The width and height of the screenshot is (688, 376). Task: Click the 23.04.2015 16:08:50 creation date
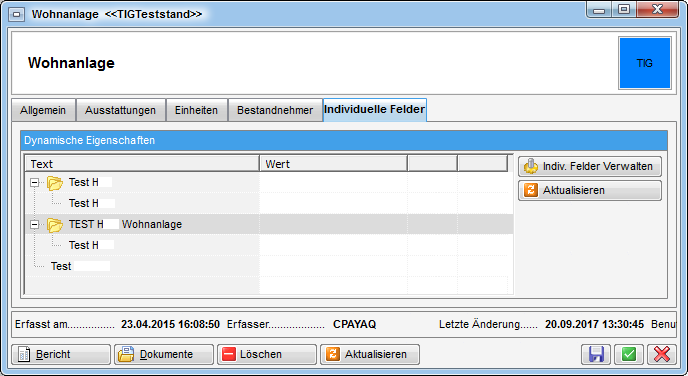[x=170, y=324]
